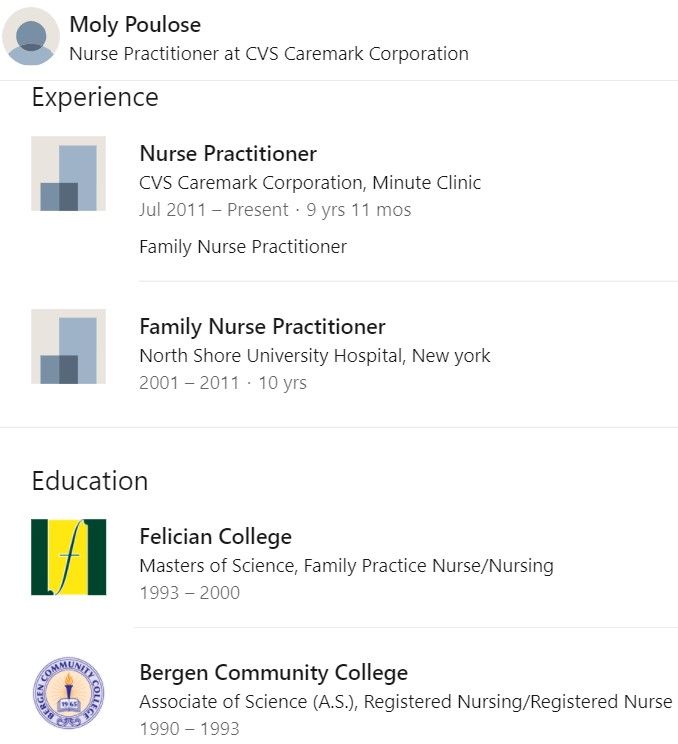Click the Experience section heading
Viewport: 678px width, 744px height.
point(95,98)
